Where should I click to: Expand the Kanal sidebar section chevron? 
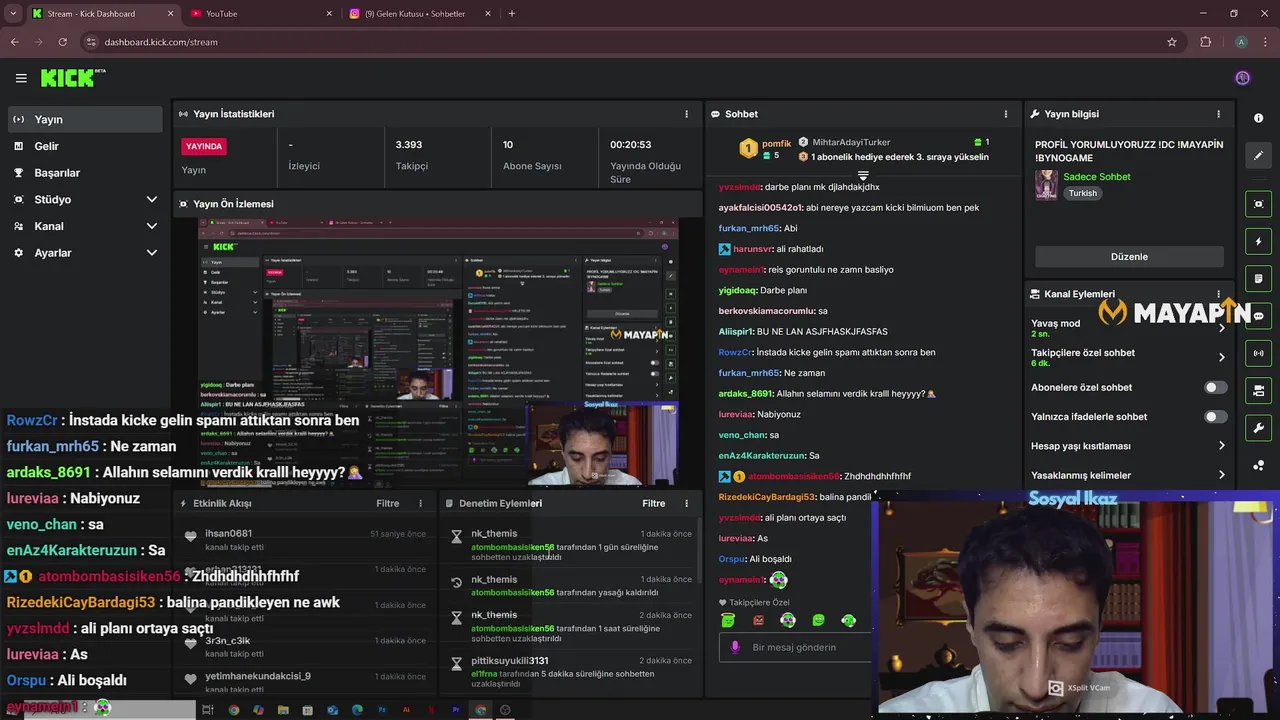pyautogui.click(x=152, y=227)
